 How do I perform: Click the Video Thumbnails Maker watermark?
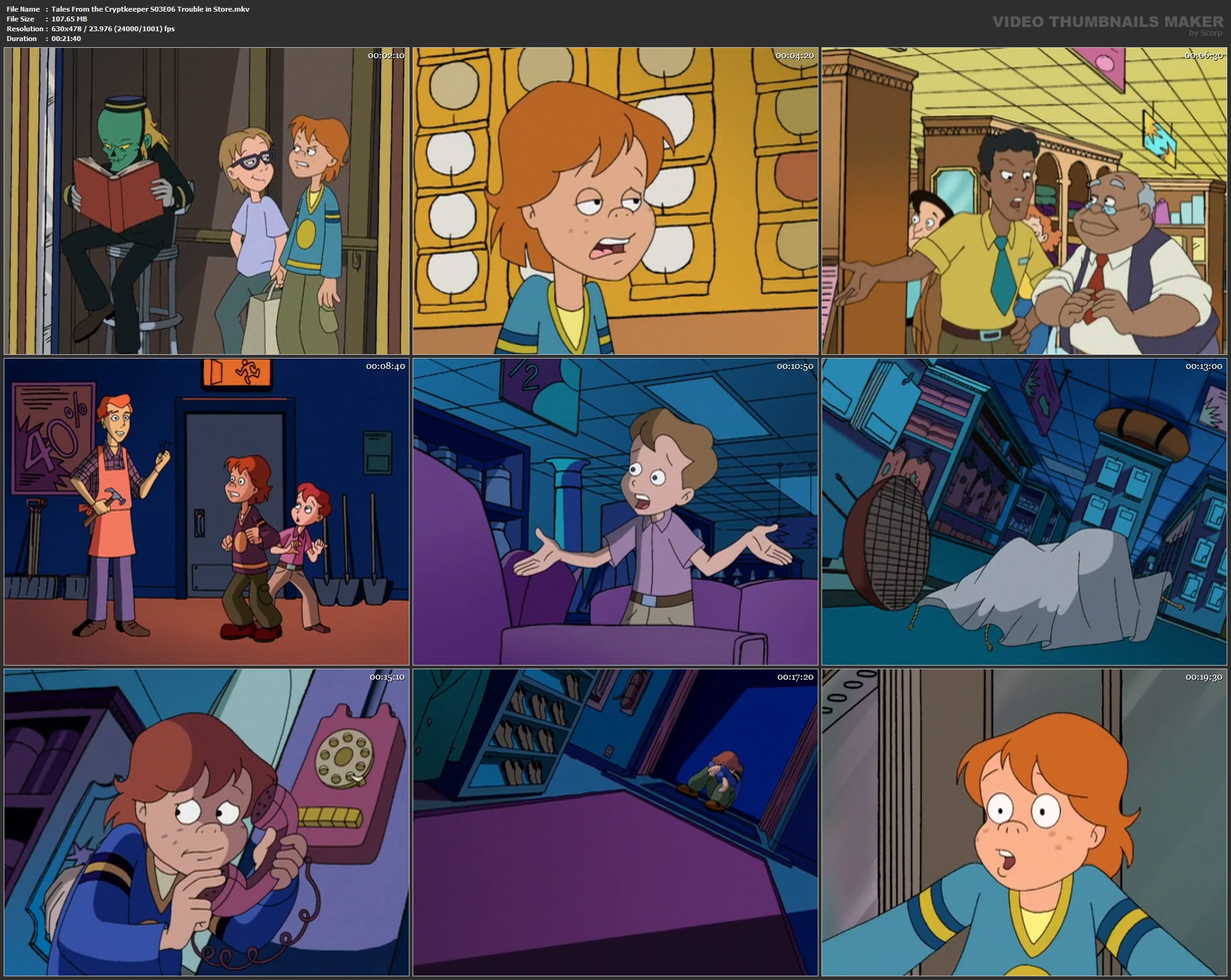click(x=1107, y=22)
